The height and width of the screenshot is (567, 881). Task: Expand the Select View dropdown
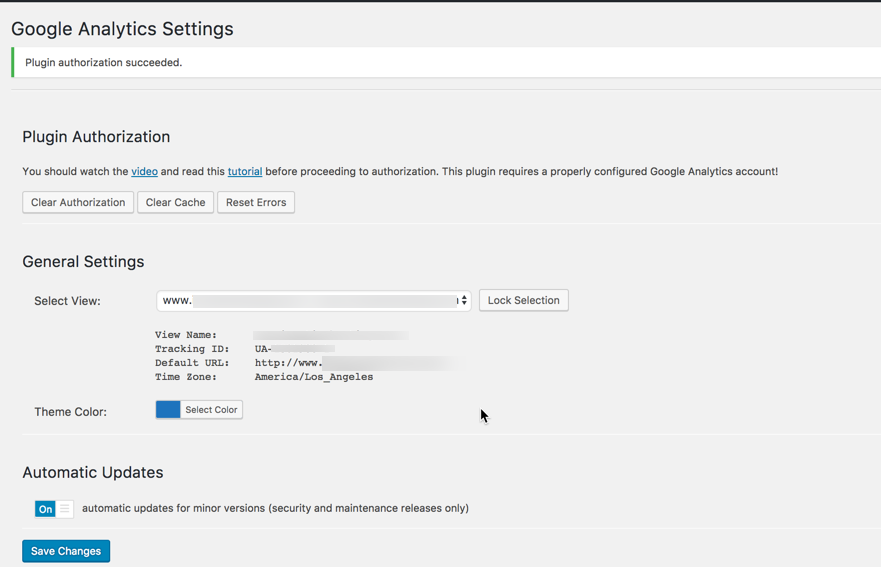tap(313, 300)
